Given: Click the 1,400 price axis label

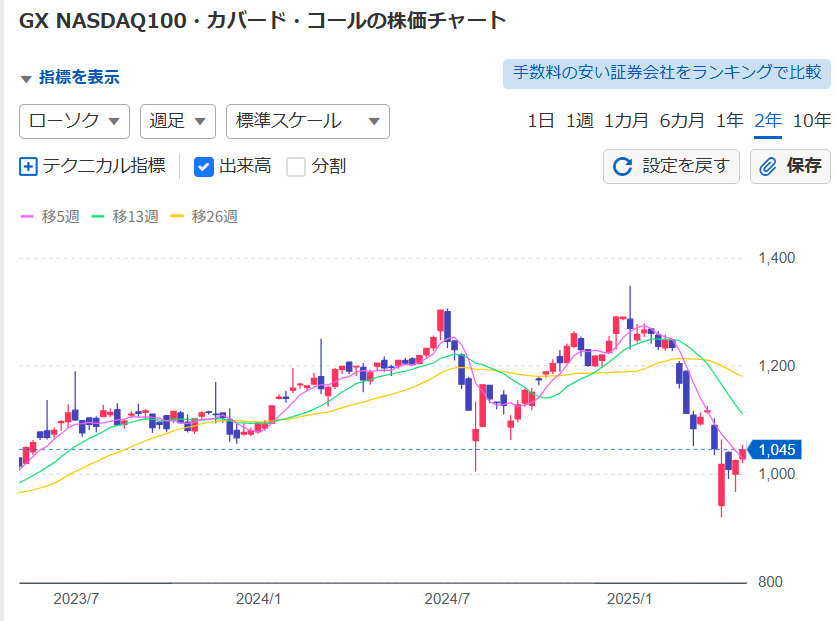Looking at the screenshot, I should (x=777, y=258).
